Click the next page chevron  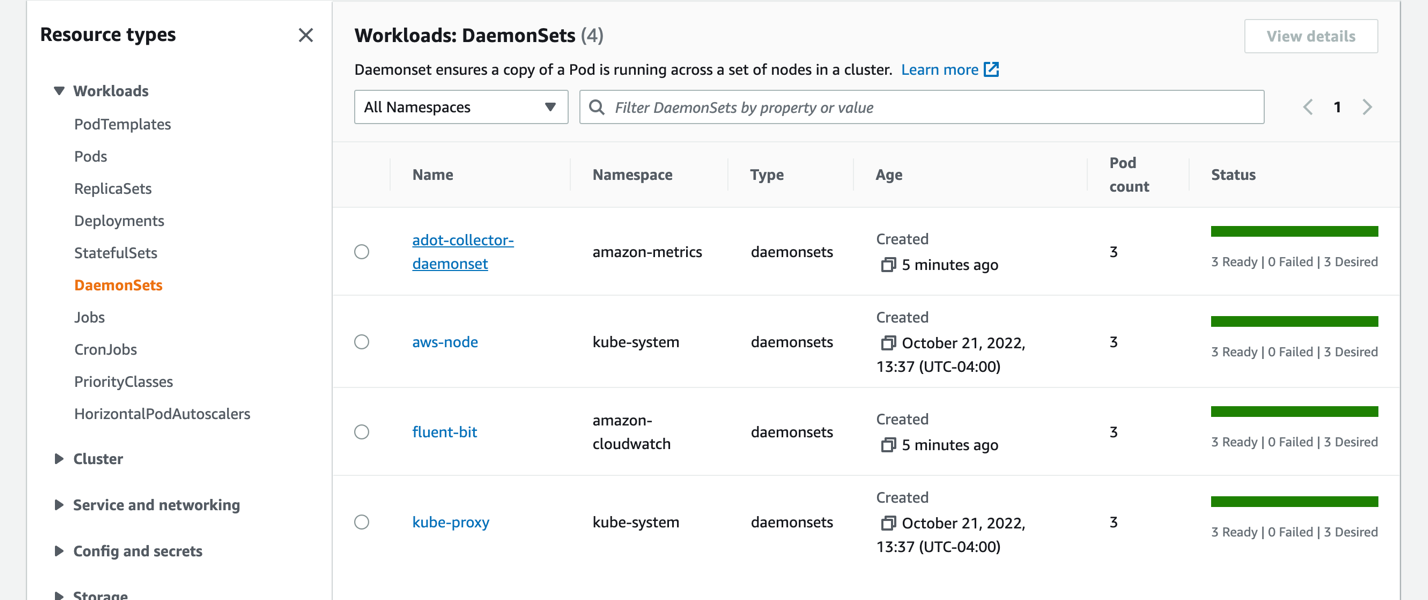point(1367,106)
